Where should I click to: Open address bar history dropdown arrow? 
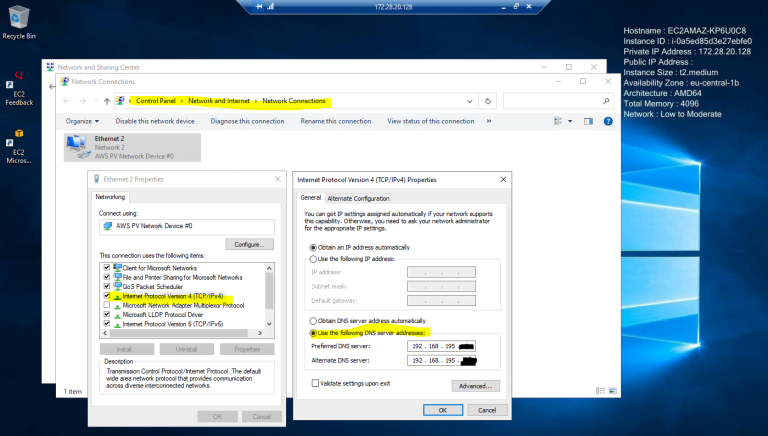pos(472,101)
